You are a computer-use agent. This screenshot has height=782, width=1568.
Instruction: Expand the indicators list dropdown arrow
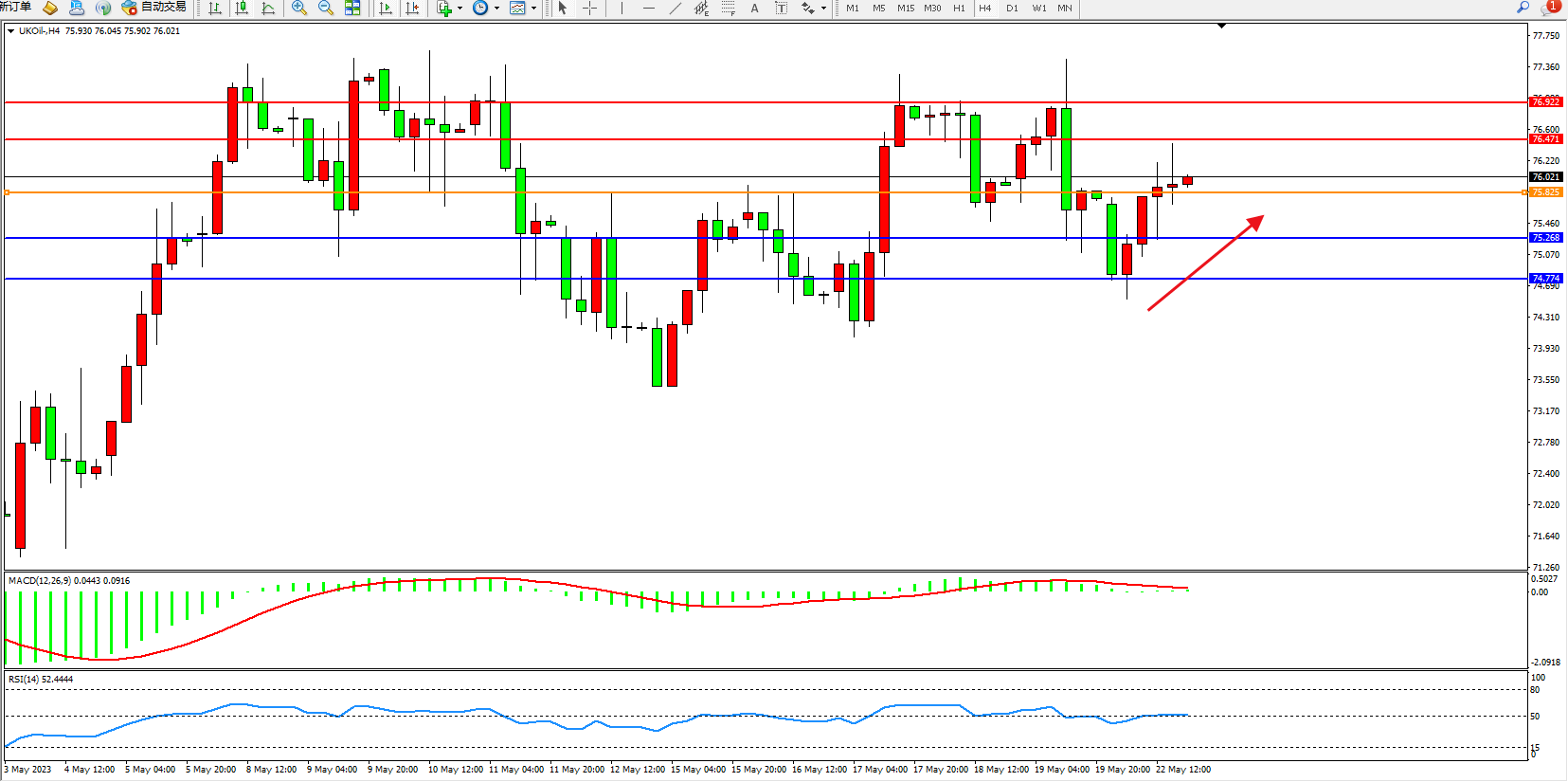(x=460, y=8)
